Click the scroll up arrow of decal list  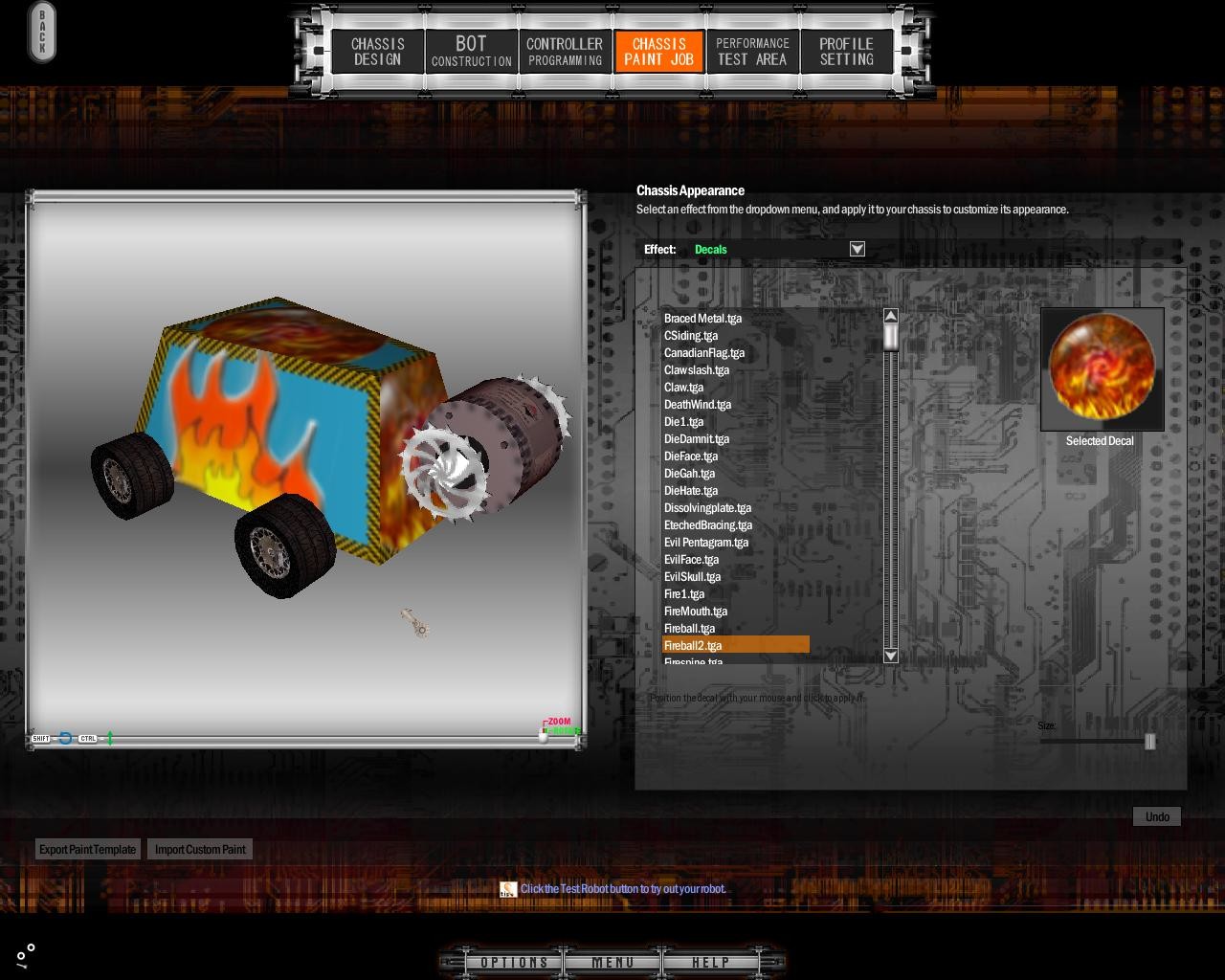pyautogui.click(x=891, y=316)
